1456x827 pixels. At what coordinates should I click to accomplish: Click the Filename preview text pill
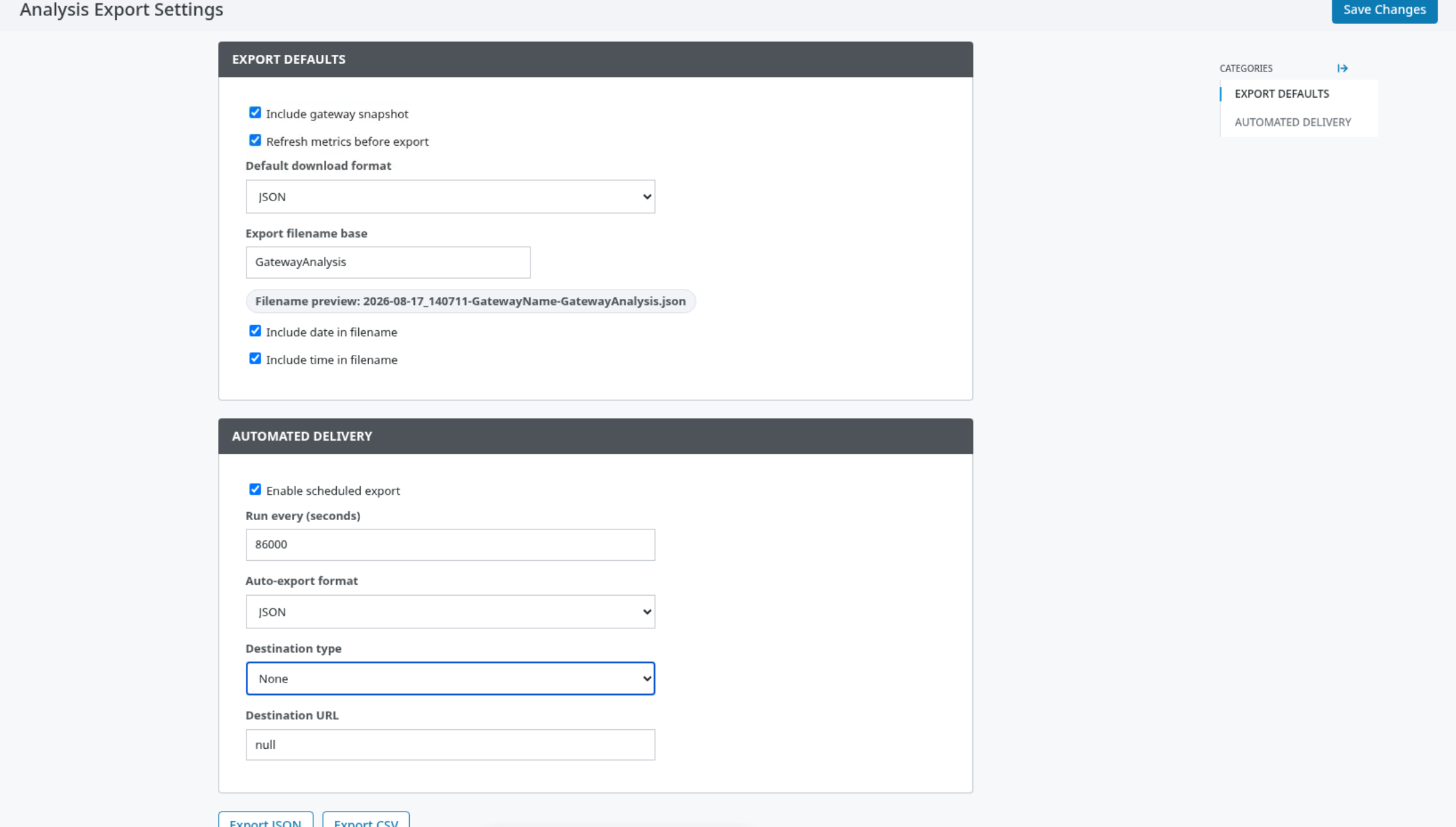click(470, 301)
